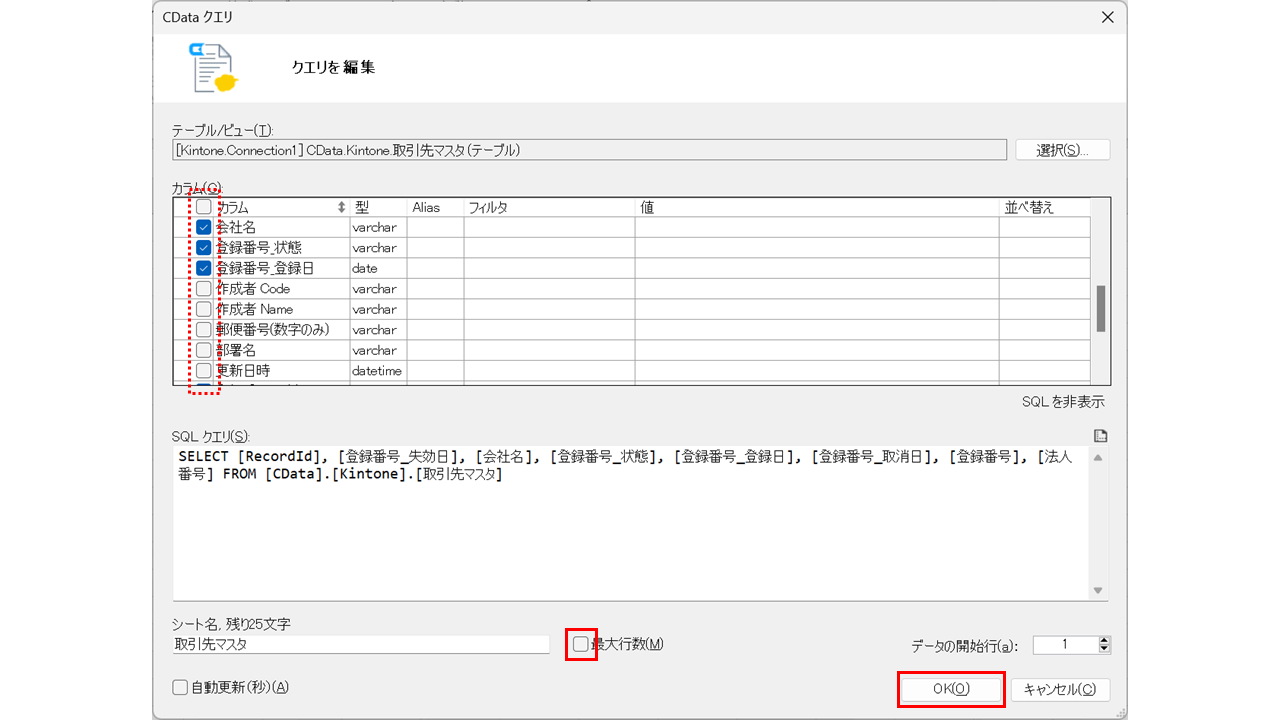
Task: Toggle the select-all columns header checkbox
Action: pos(204,207)
